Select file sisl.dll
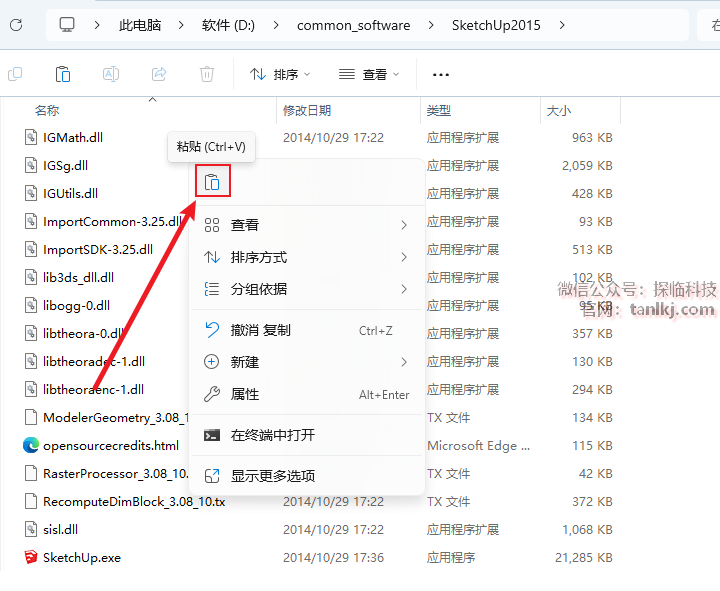The height and width of the screenshot is (591, 720). point(60,529)
